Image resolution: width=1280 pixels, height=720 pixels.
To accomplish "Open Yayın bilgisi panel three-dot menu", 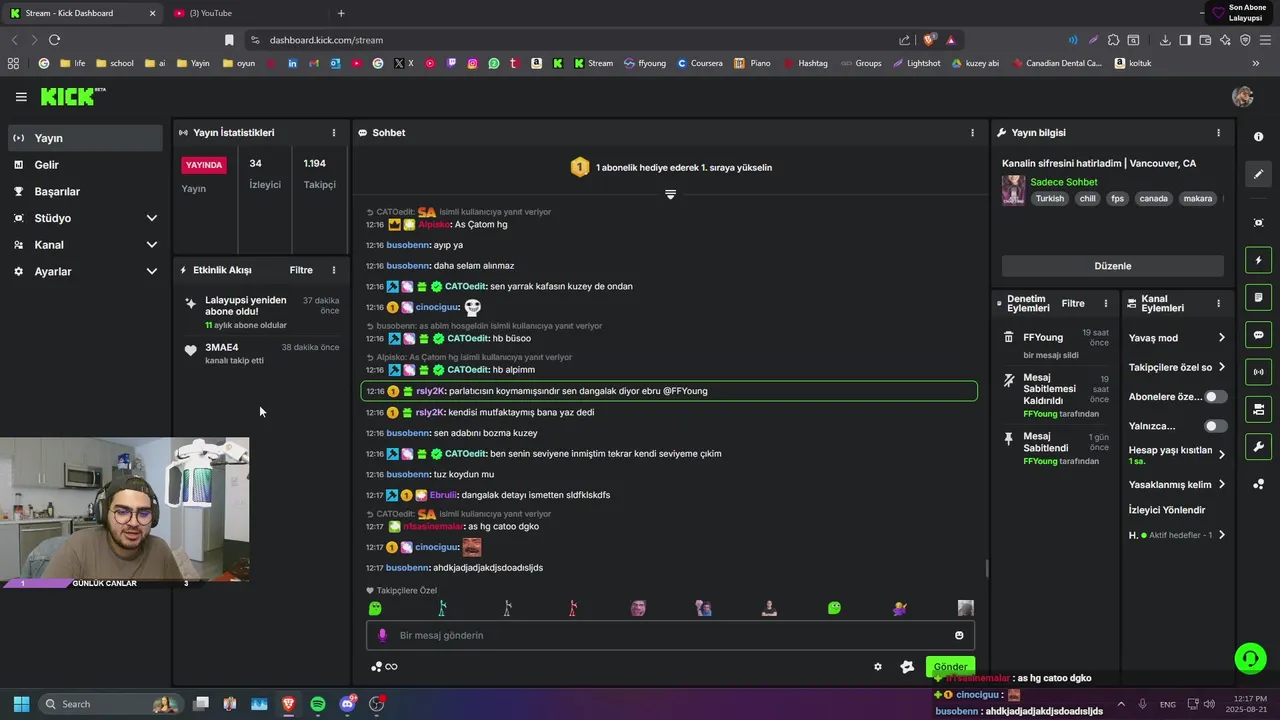I will [x=1218, y=132].
